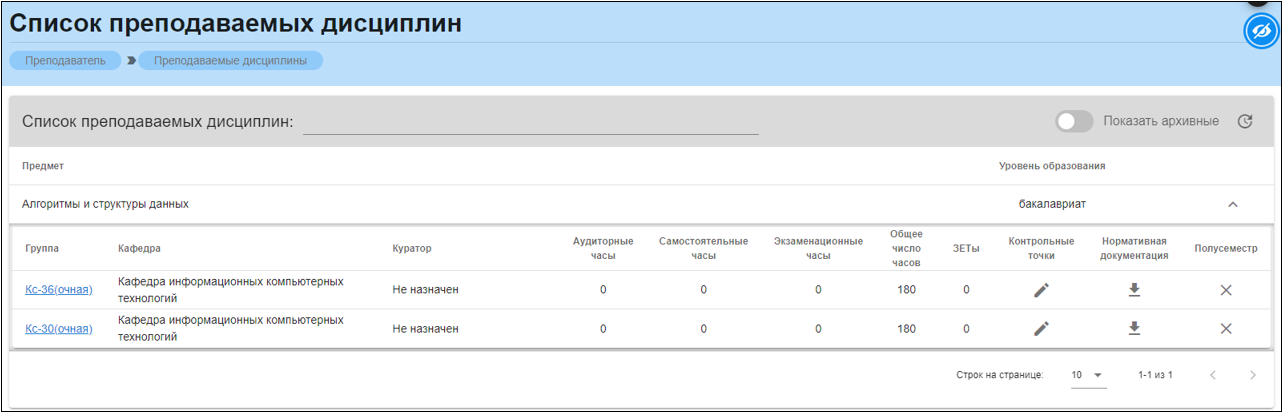Image resolution: width=1283 pixels, height=413 pixels.
Task: Click the 'Предмет' column header
Action: [43, 165]
